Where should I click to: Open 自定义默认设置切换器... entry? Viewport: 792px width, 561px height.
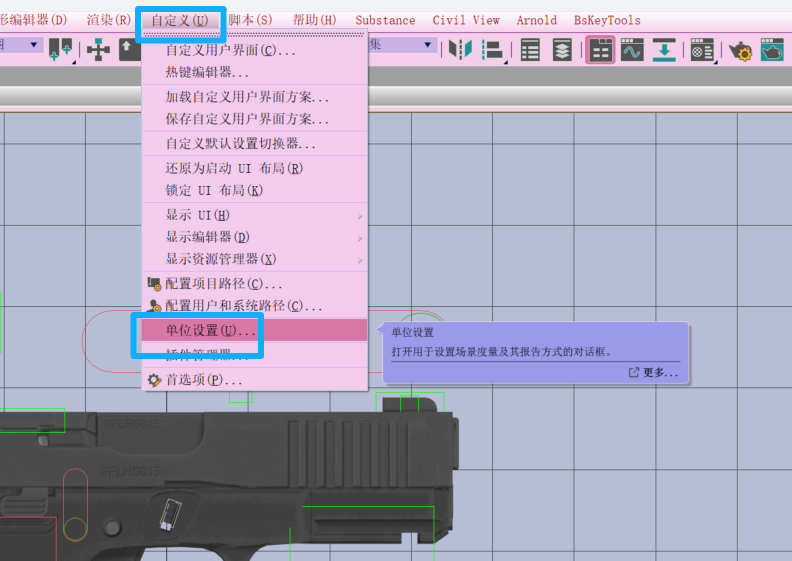[x=255, y=143]
